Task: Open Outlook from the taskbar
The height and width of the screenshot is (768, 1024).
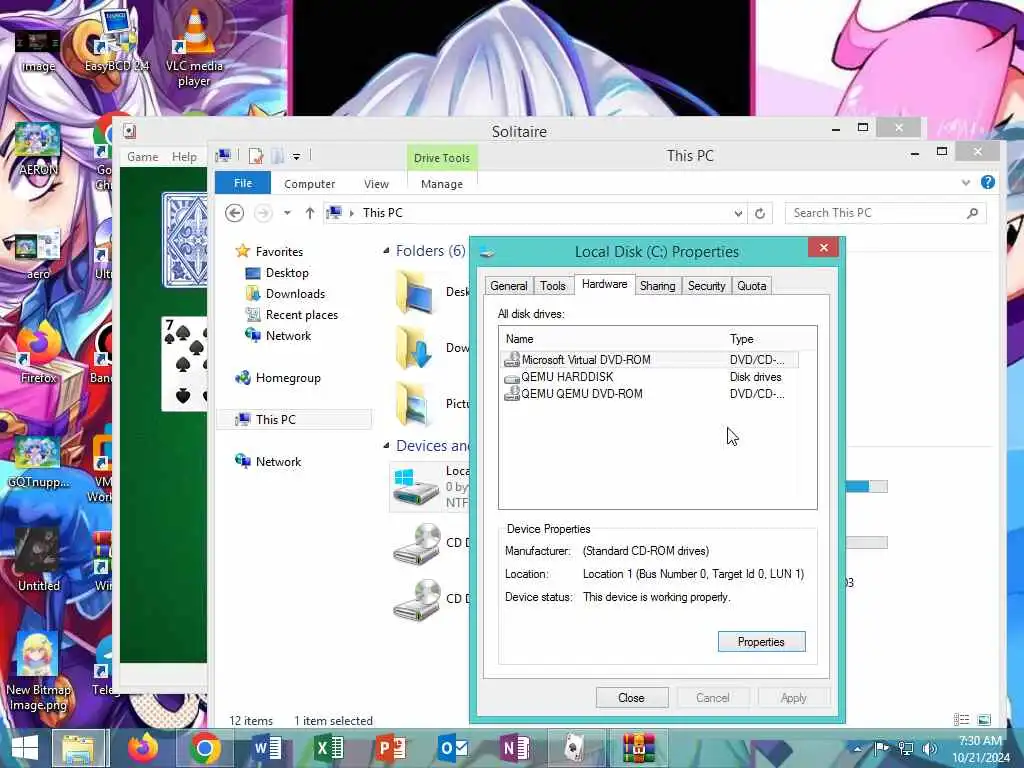Action: [453, 748]
